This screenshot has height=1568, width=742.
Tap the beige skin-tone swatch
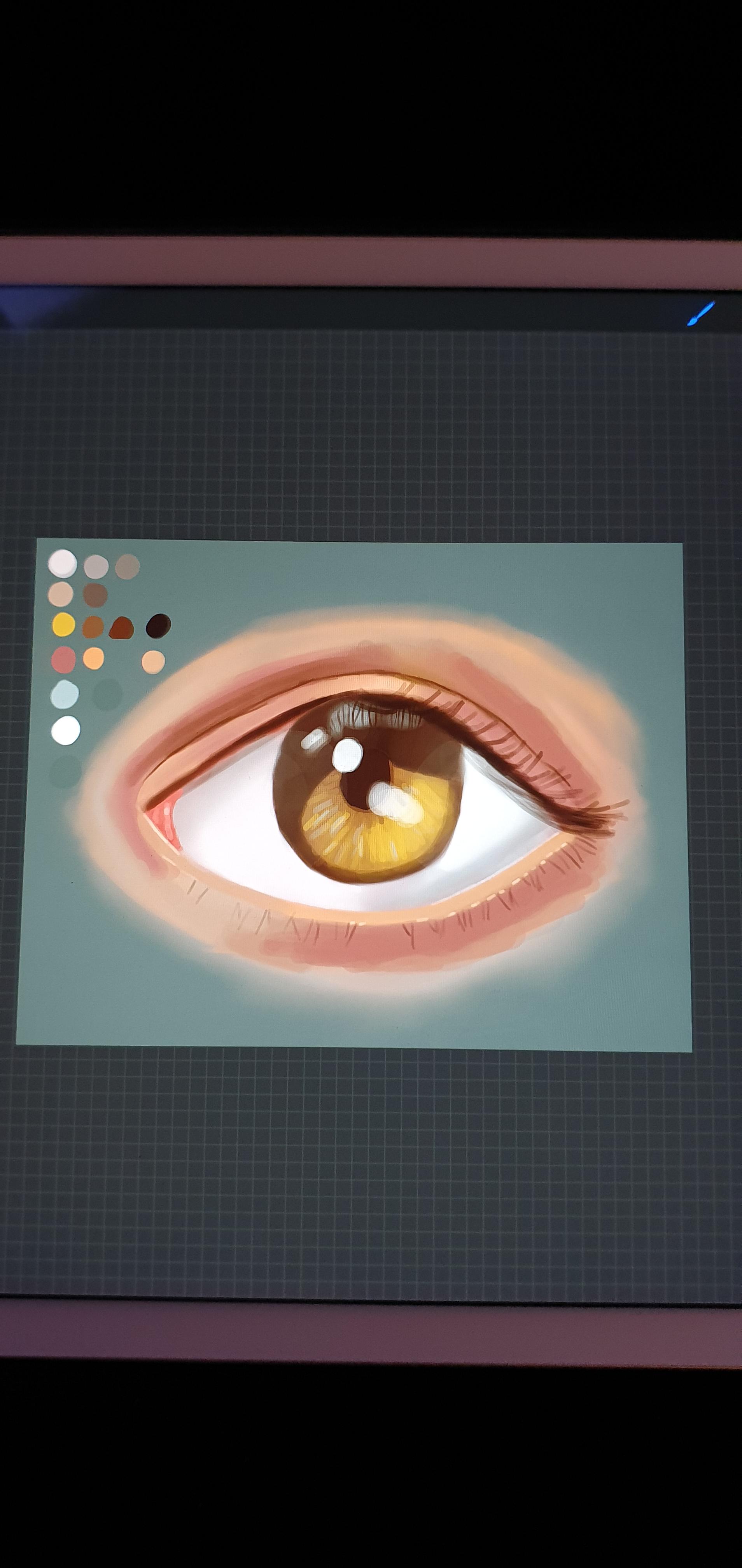60,594
